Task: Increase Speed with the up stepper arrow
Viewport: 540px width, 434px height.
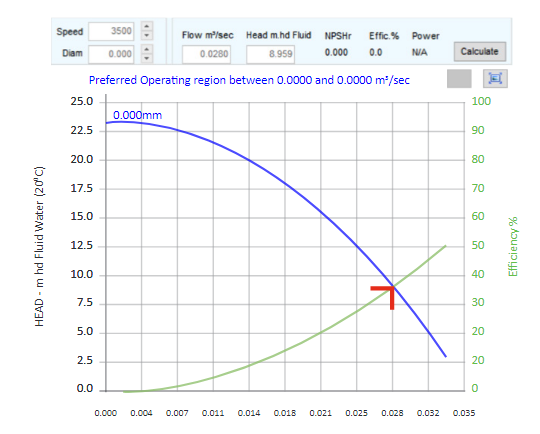Action: coord(147,26)
